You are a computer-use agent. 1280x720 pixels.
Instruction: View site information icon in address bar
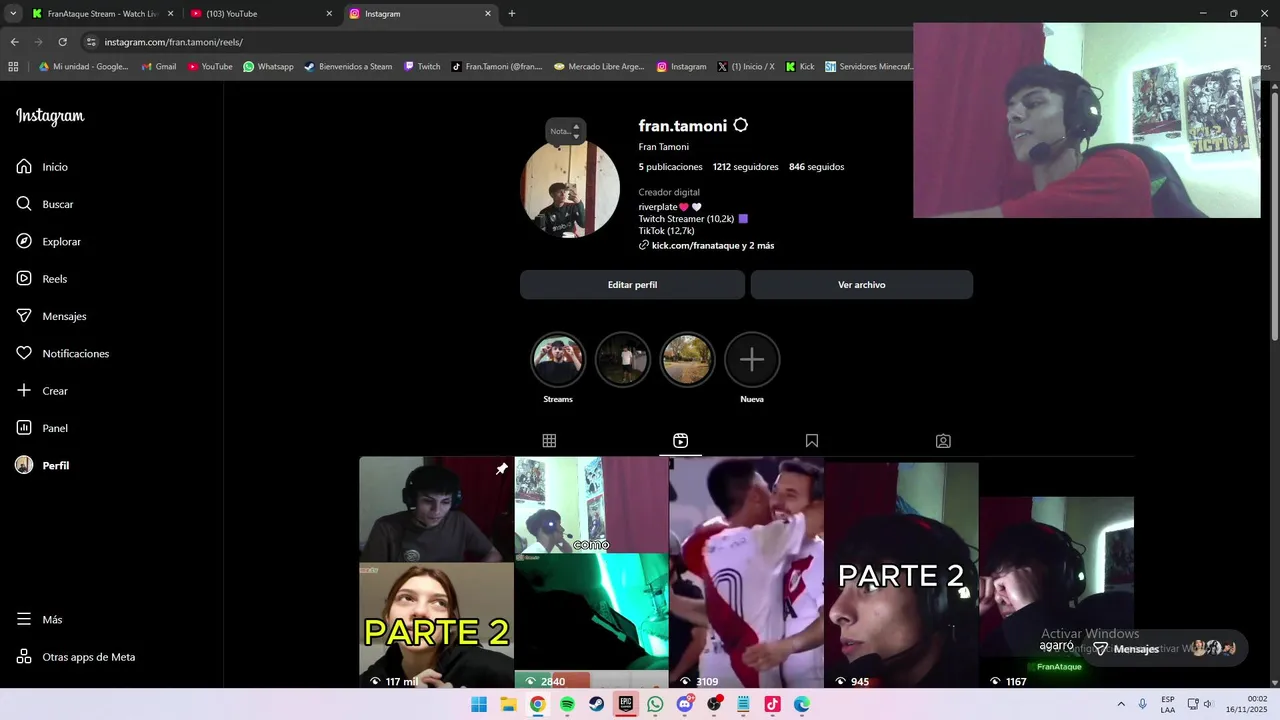(91, 42)
